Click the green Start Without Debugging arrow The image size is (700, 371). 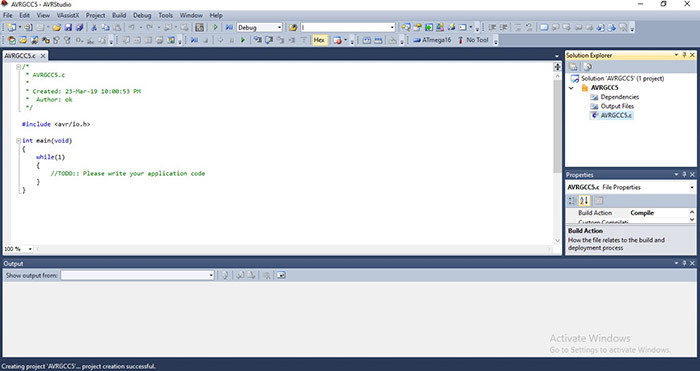[216, 28]
